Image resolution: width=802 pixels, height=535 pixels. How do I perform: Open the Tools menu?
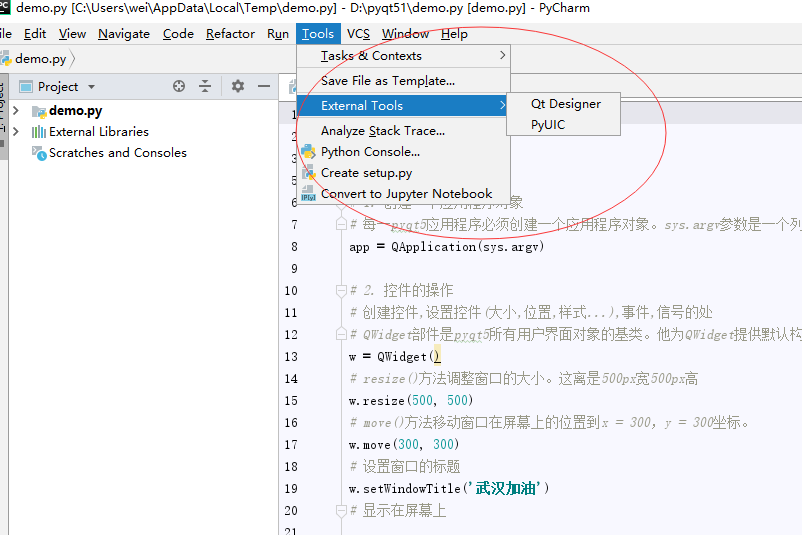coord(318,34)
